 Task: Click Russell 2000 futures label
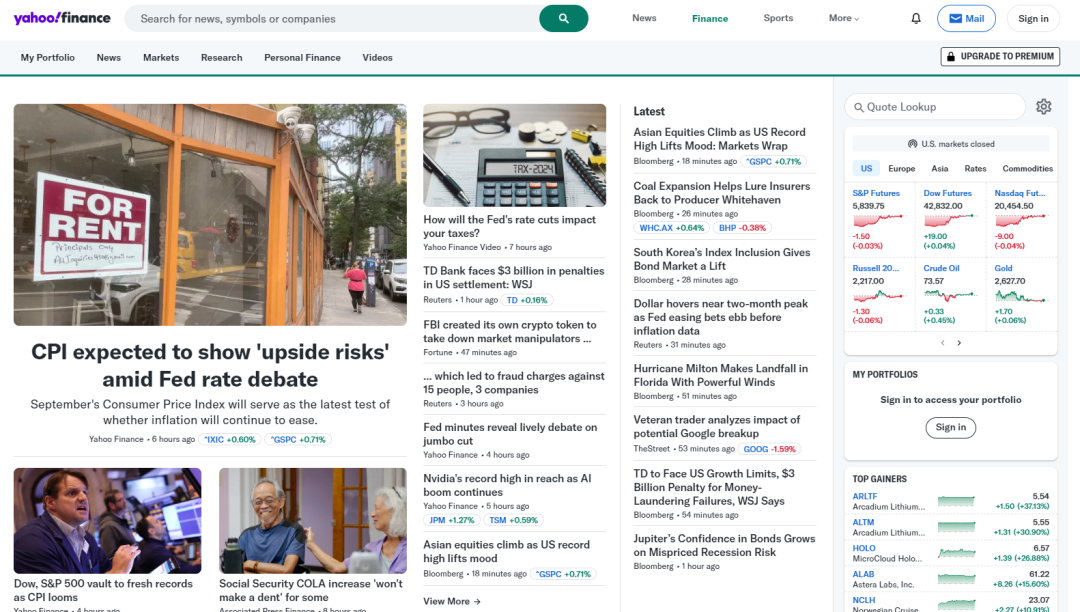click(x=875, y=268)
